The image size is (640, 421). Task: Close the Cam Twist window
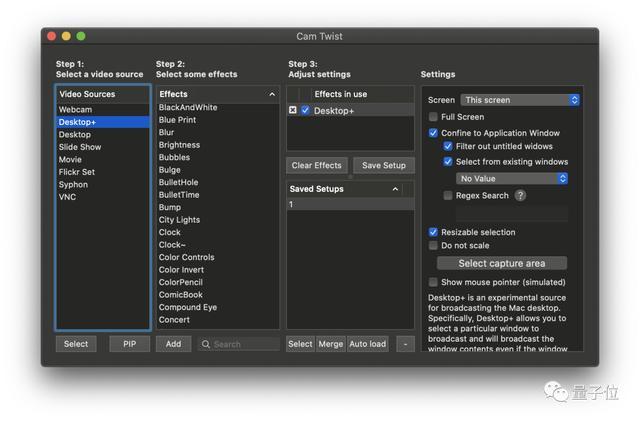point(52,36)
